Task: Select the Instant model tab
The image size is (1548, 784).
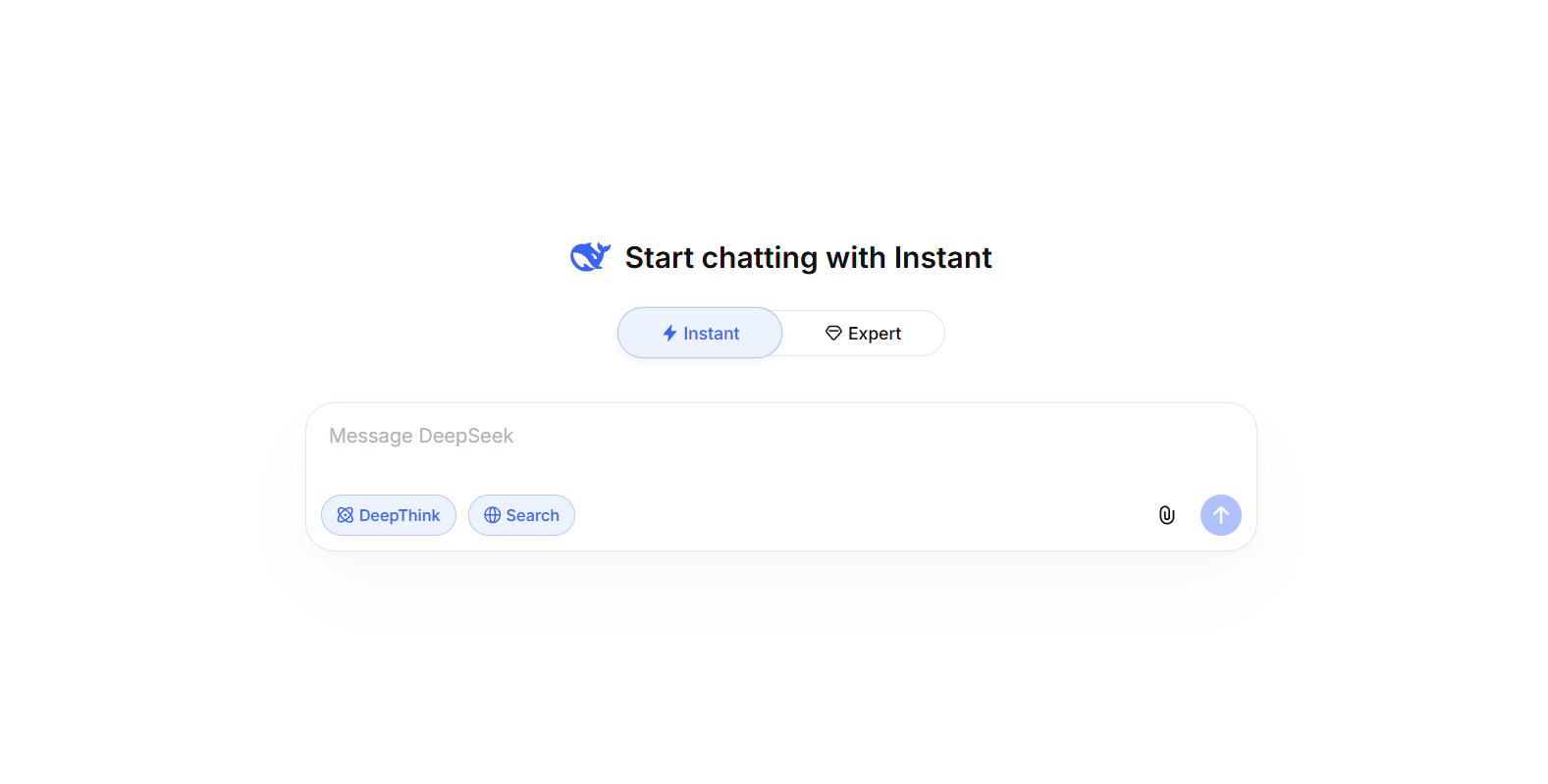Action: click(x=700, y=333)
